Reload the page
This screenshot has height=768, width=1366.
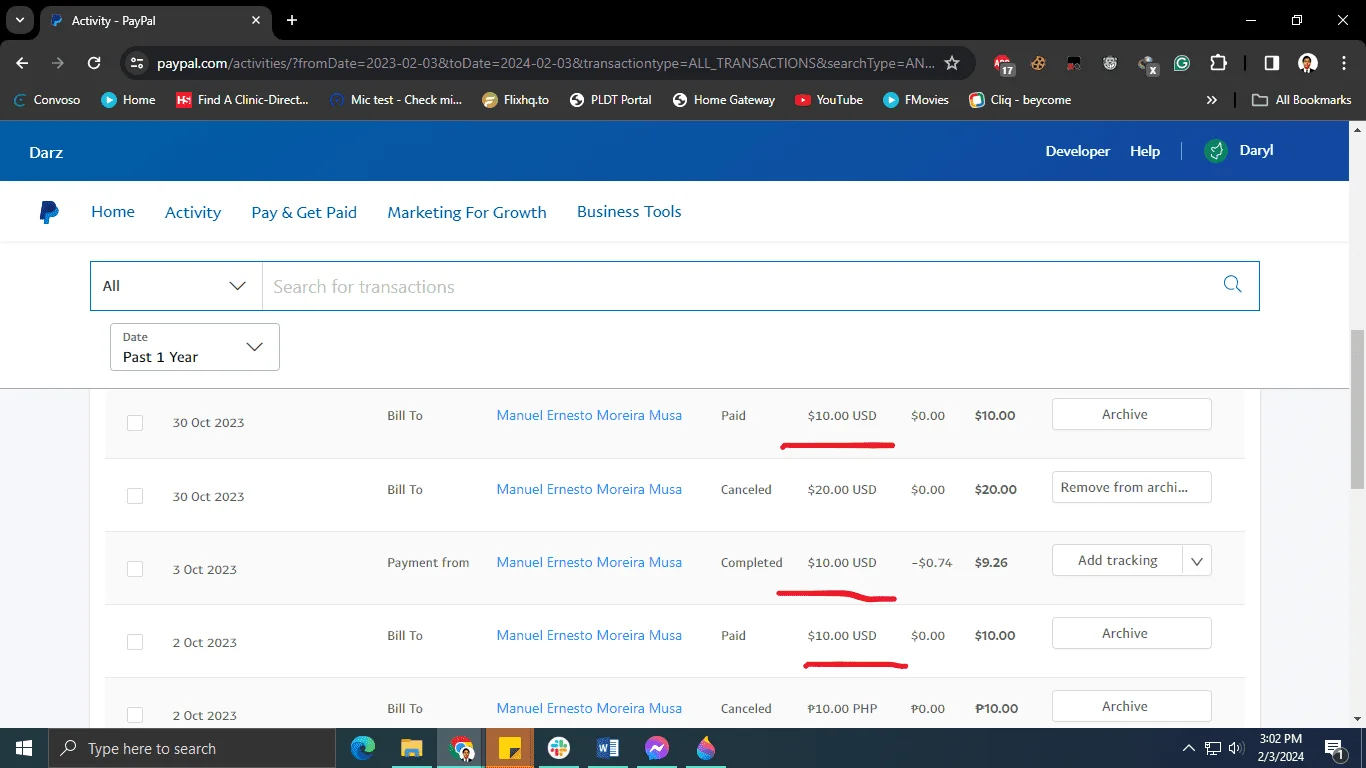pos(93,63)
